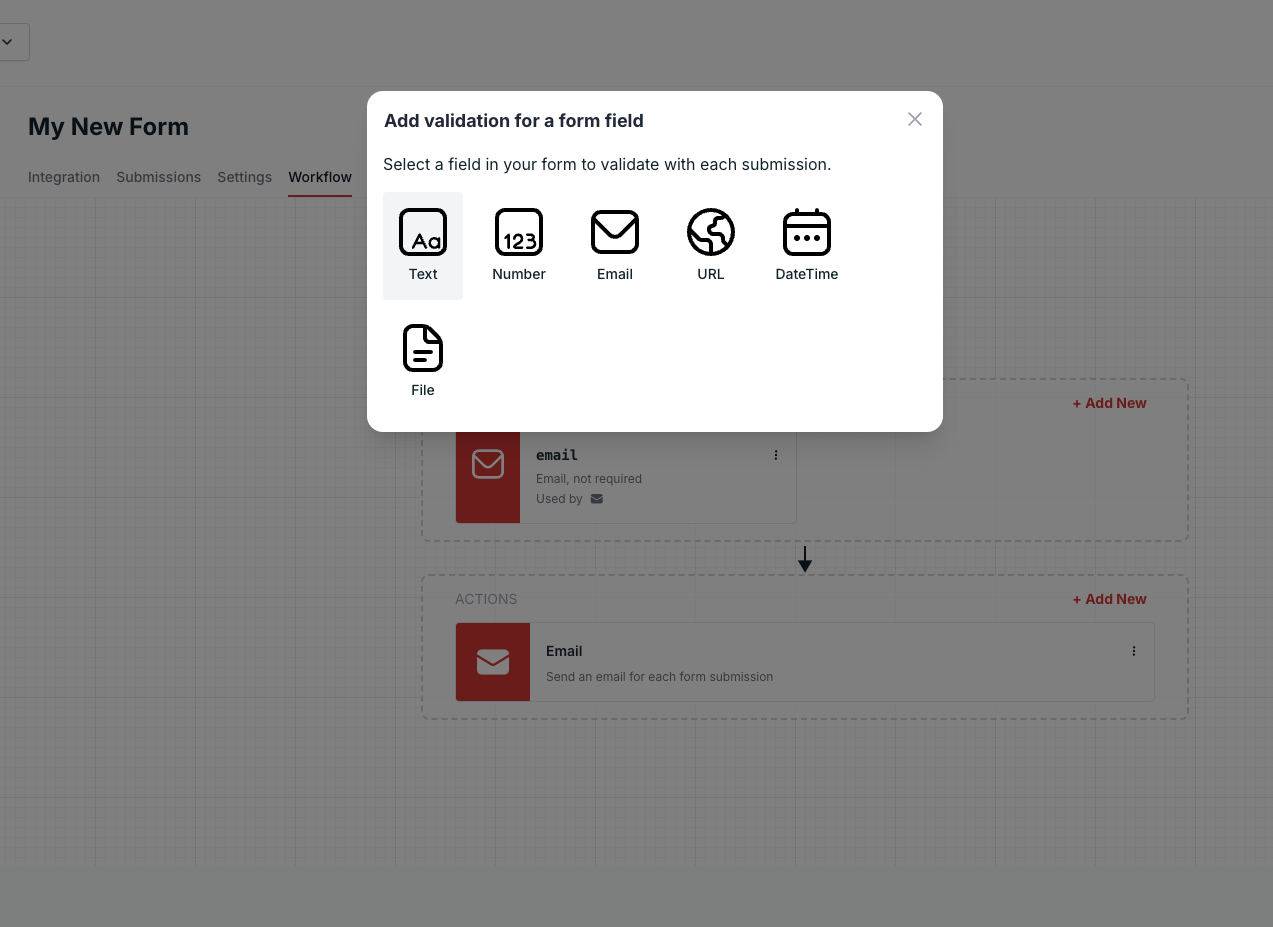Click '+ Add New' in the Actions section
Screen dimensions: 1273x927
1109,599
